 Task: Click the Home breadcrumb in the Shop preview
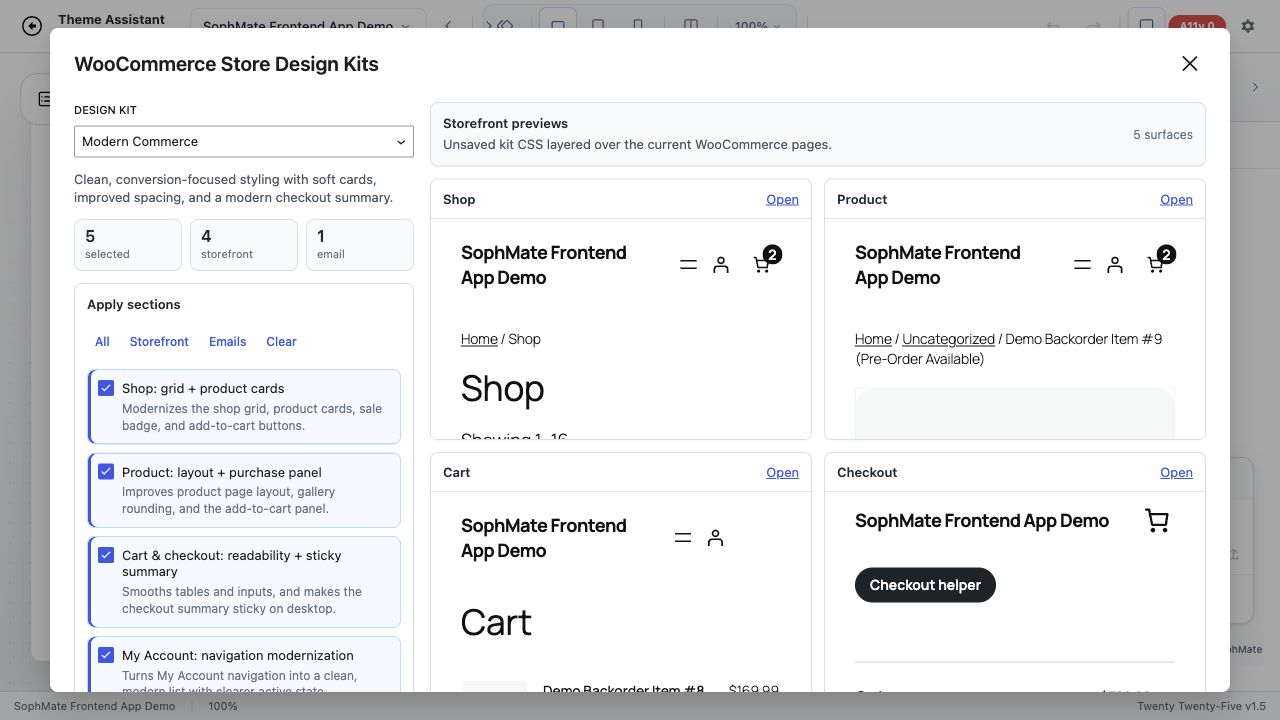click(x=479, y=339)
